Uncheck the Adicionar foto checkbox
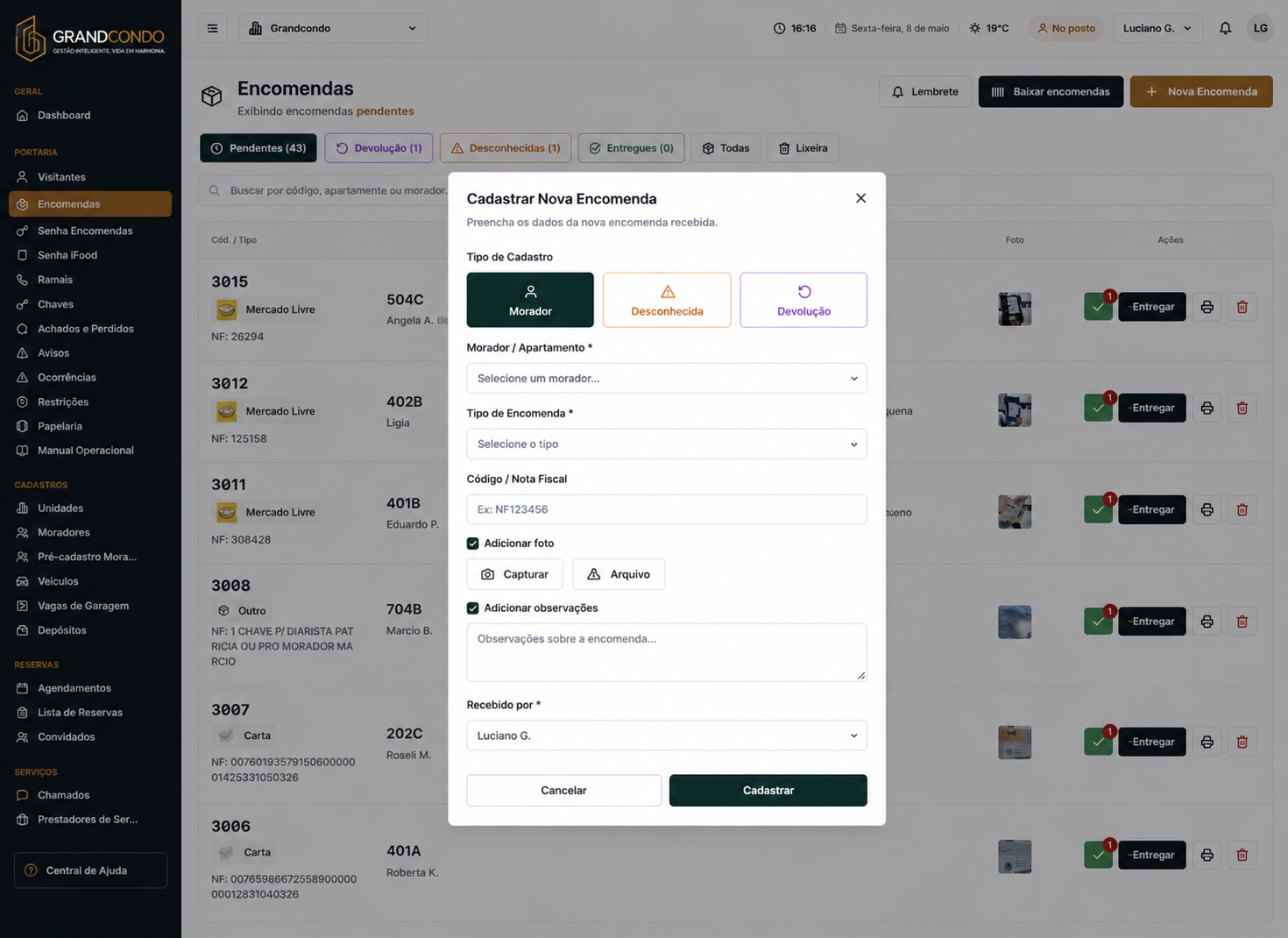The width and height of the screenshot is (1288, 938). click(472, 544)
